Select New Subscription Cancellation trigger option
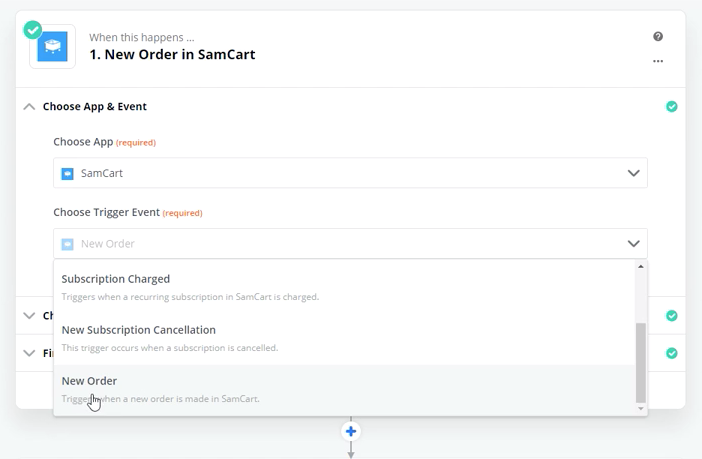 click(344, 339)
